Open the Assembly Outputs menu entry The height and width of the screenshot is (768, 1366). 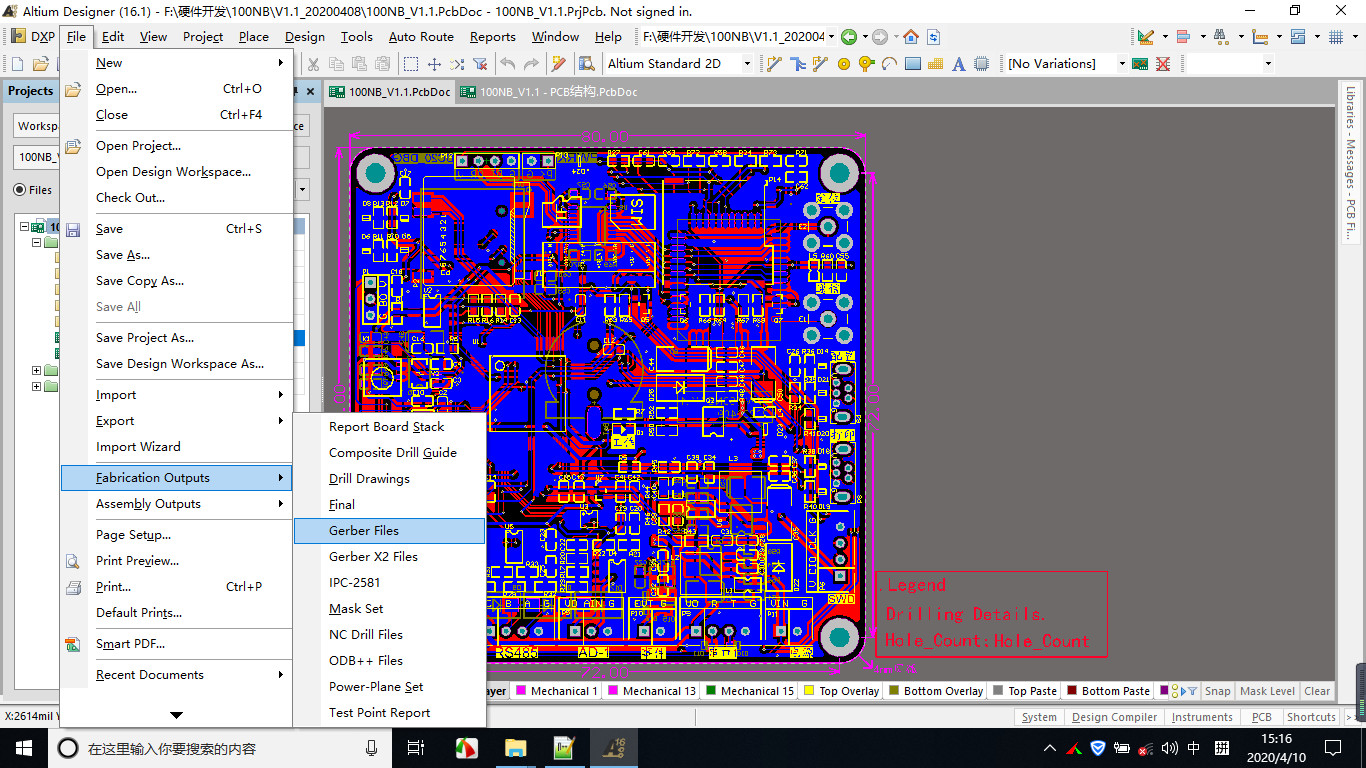177,504
